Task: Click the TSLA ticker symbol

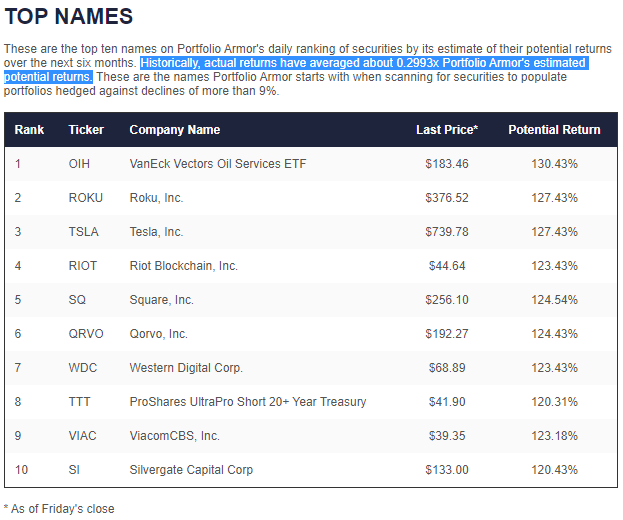Action: [x=83, y=232]
